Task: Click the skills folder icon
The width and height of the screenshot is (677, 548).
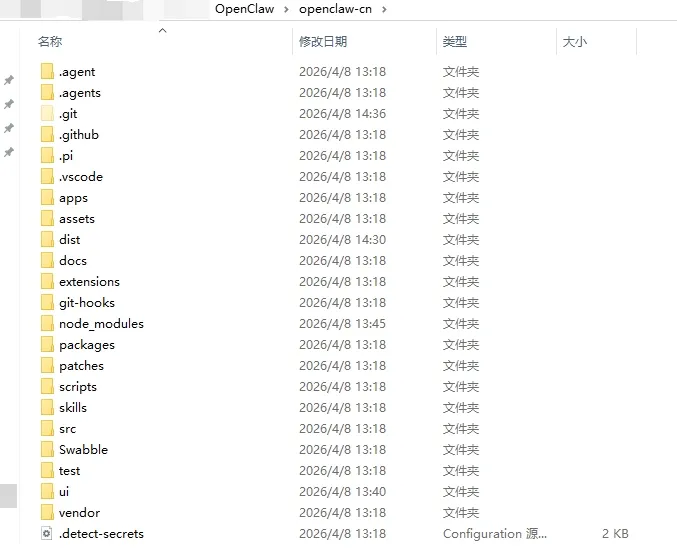Action: pyautogui.click(x=47, y=408)
